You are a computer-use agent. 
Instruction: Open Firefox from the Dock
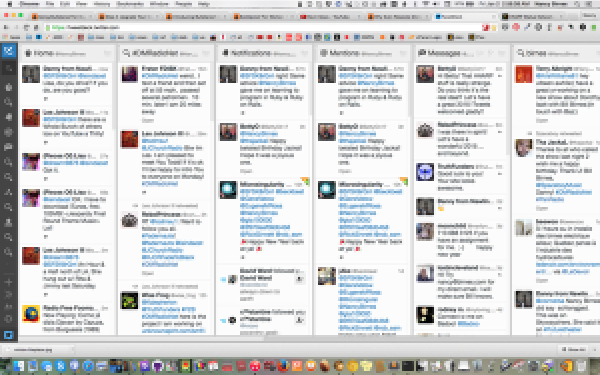283,366
